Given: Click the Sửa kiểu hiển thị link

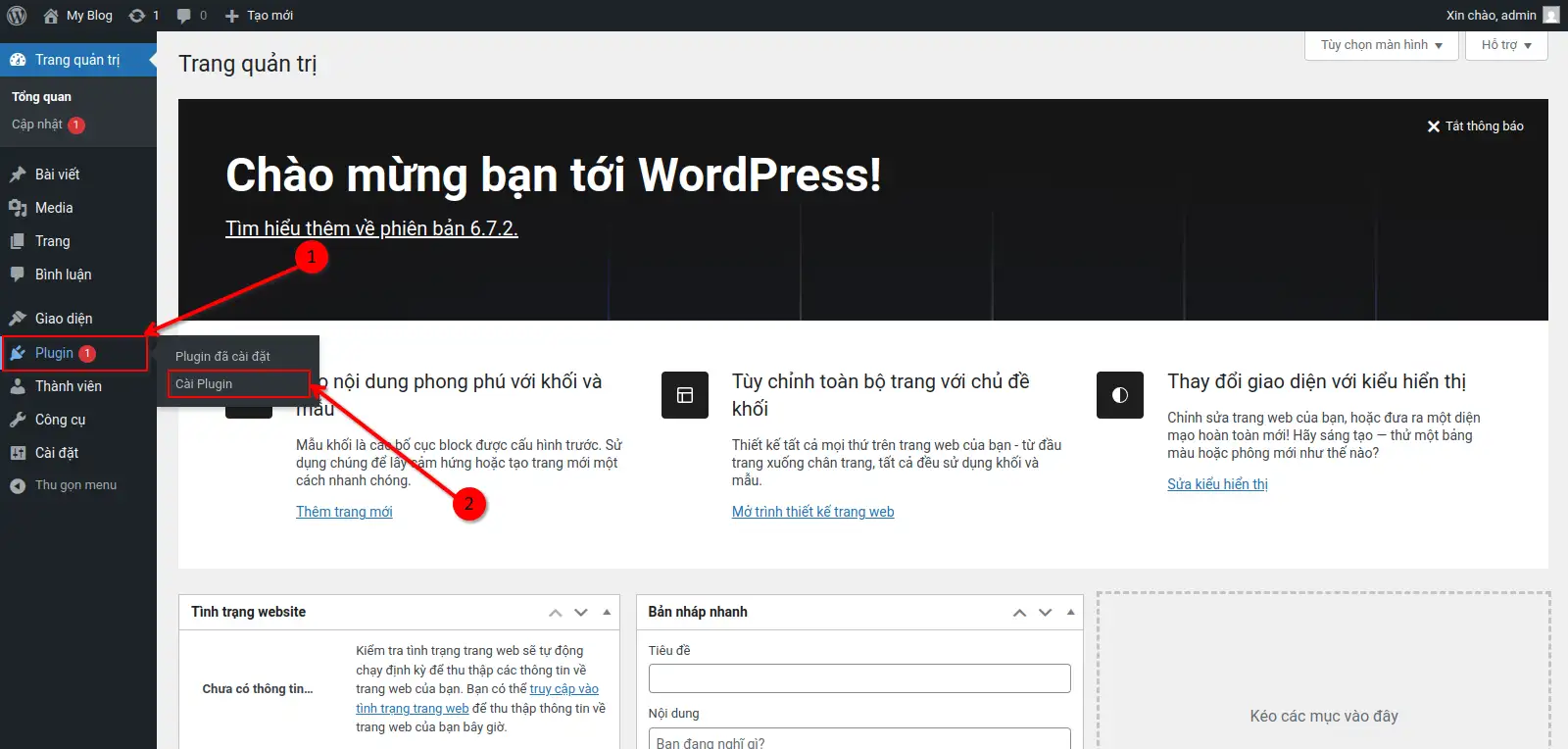Looking at the screenshot, I should click(x=1217, y=484).
